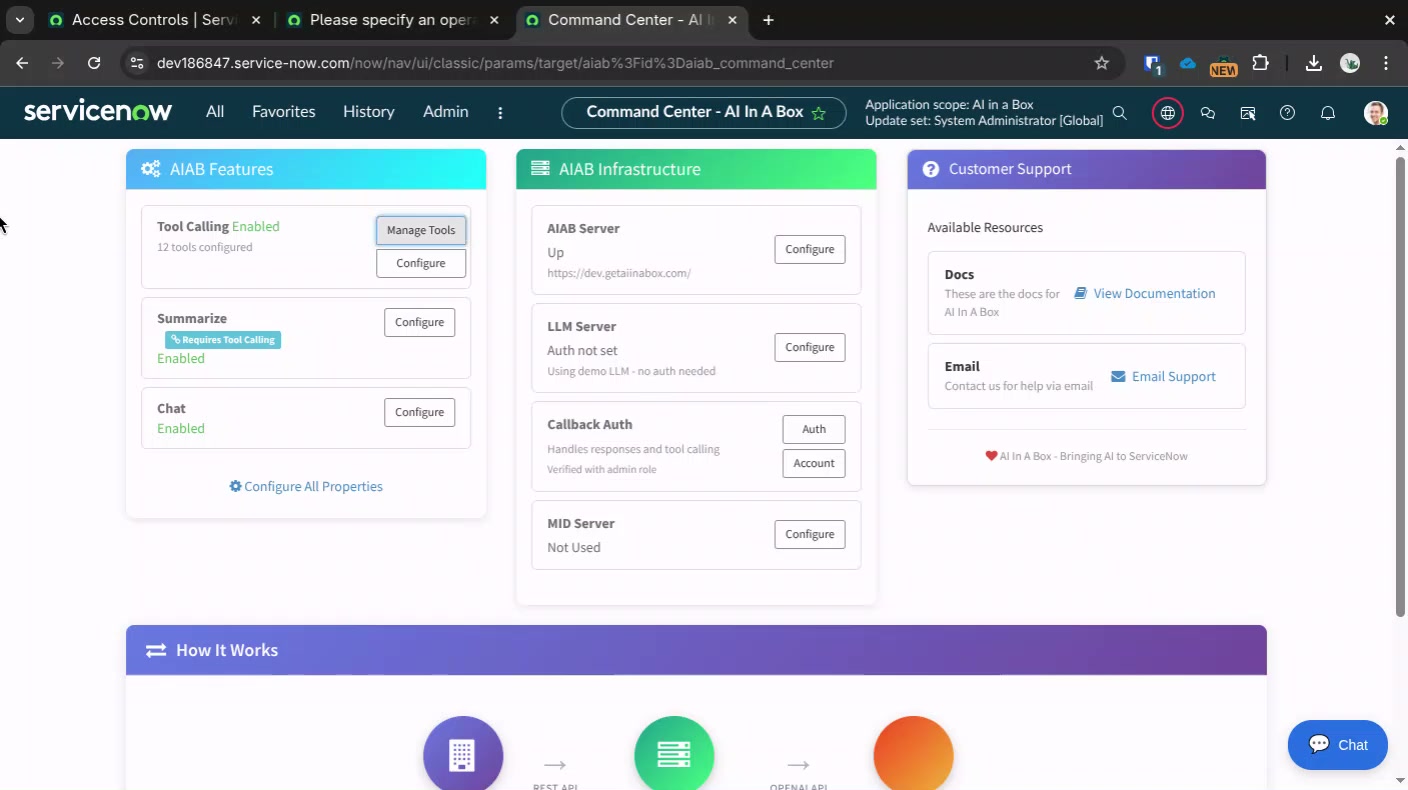Show notifications via the bell icon
1408x790 pixels.
tap(1328, 113)
